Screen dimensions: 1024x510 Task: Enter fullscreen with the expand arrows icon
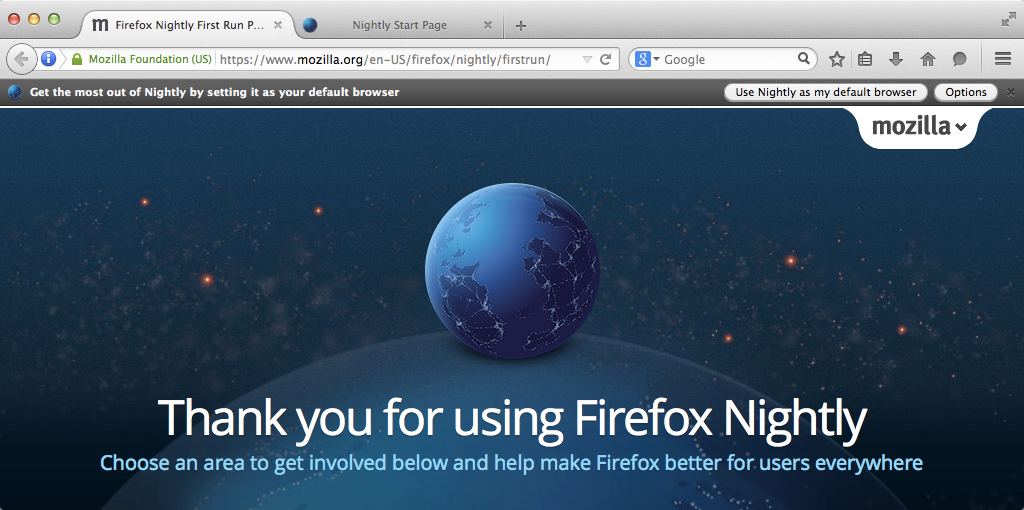(x=1009, y=20)
